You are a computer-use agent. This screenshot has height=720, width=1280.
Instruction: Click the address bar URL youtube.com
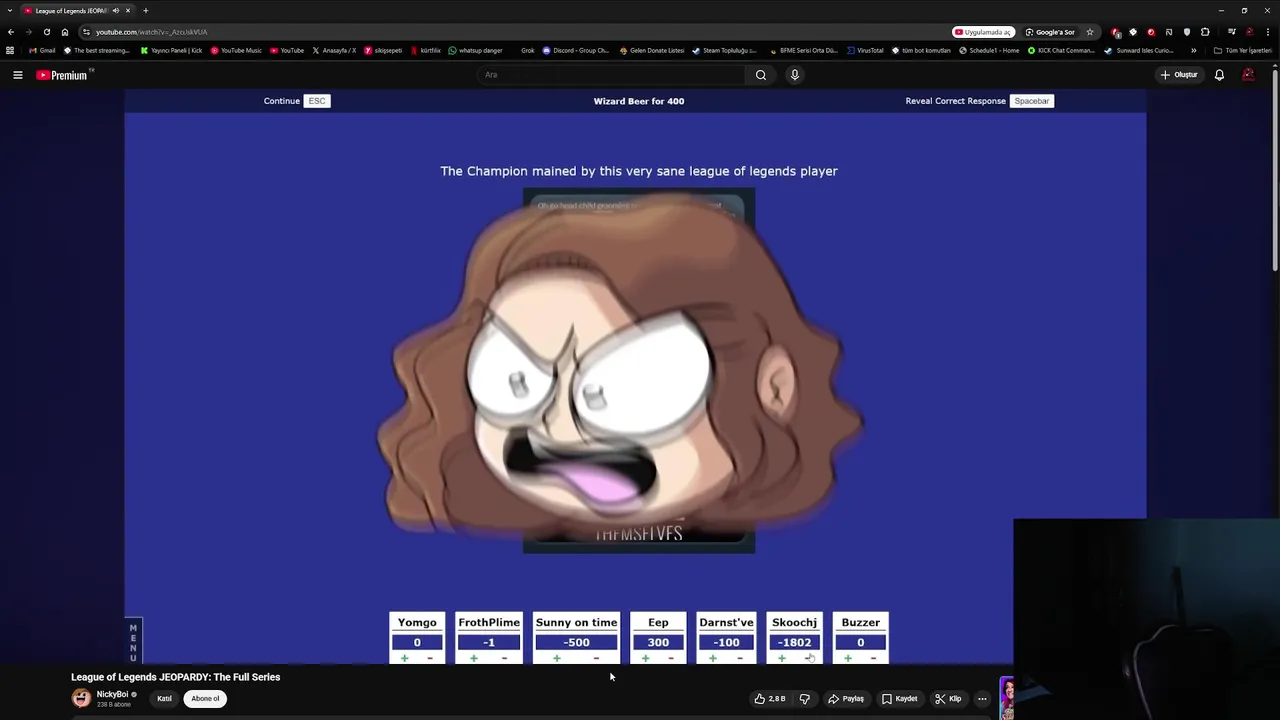pos(152,32)
